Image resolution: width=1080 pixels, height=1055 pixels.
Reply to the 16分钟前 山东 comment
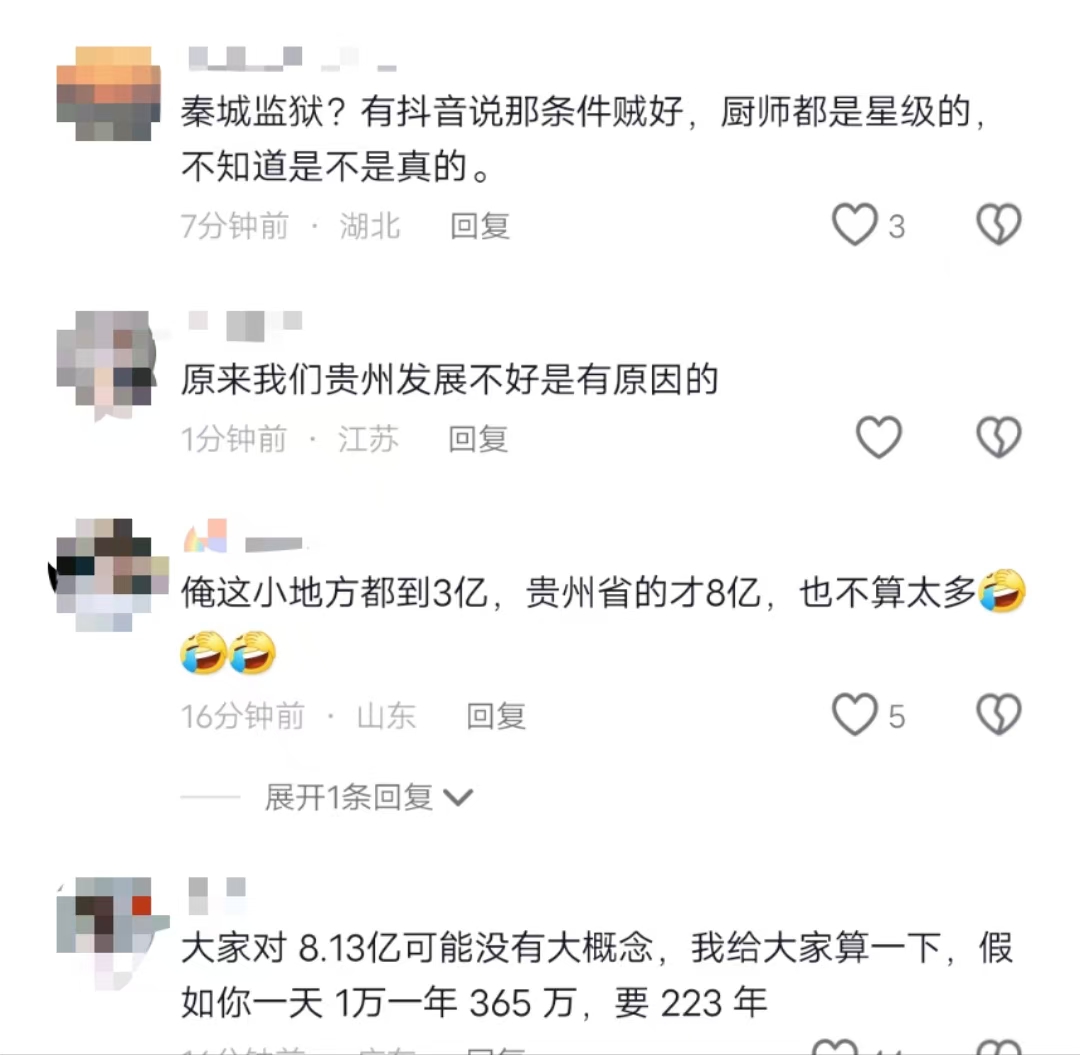pyautogui.click(x=496, y=716)
